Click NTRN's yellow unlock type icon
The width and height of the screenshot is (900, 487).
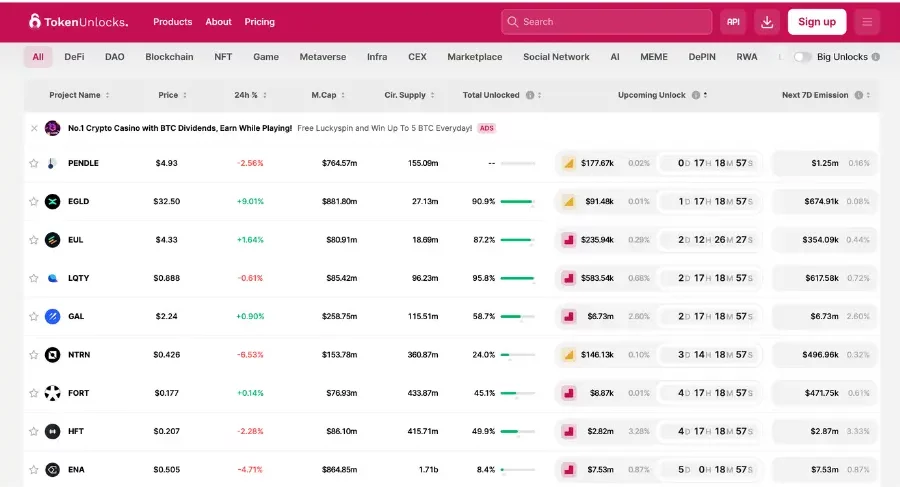(568, 355)
